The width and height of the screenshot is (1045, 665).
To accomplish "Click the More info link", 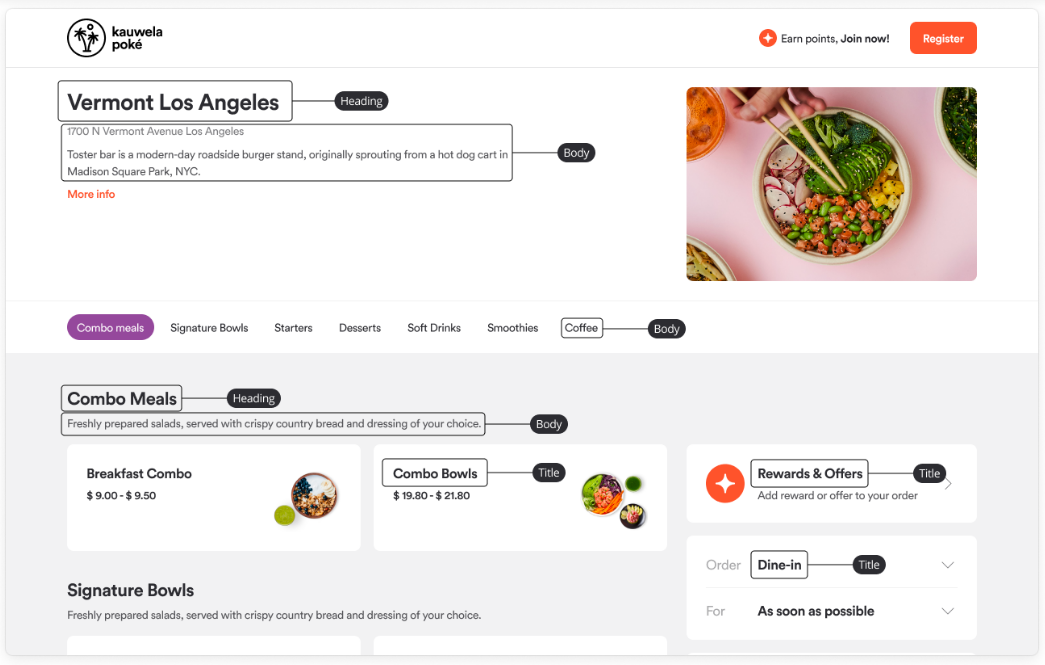I will (x=91, y=194).
